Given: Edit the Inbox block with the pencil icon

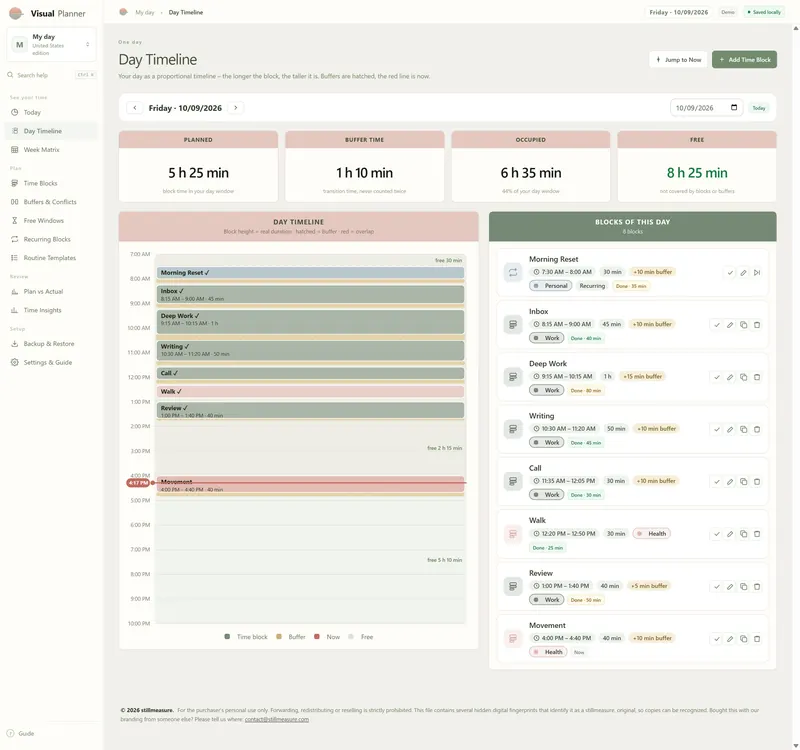Looking at the screenshot, I should coord(730,325).
